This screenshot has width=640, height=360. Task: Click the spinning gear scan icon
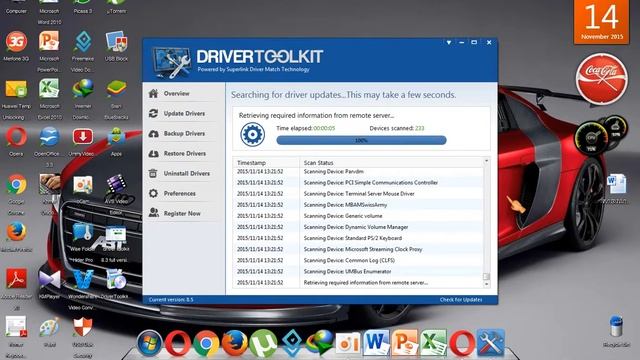tap(252, 134)
